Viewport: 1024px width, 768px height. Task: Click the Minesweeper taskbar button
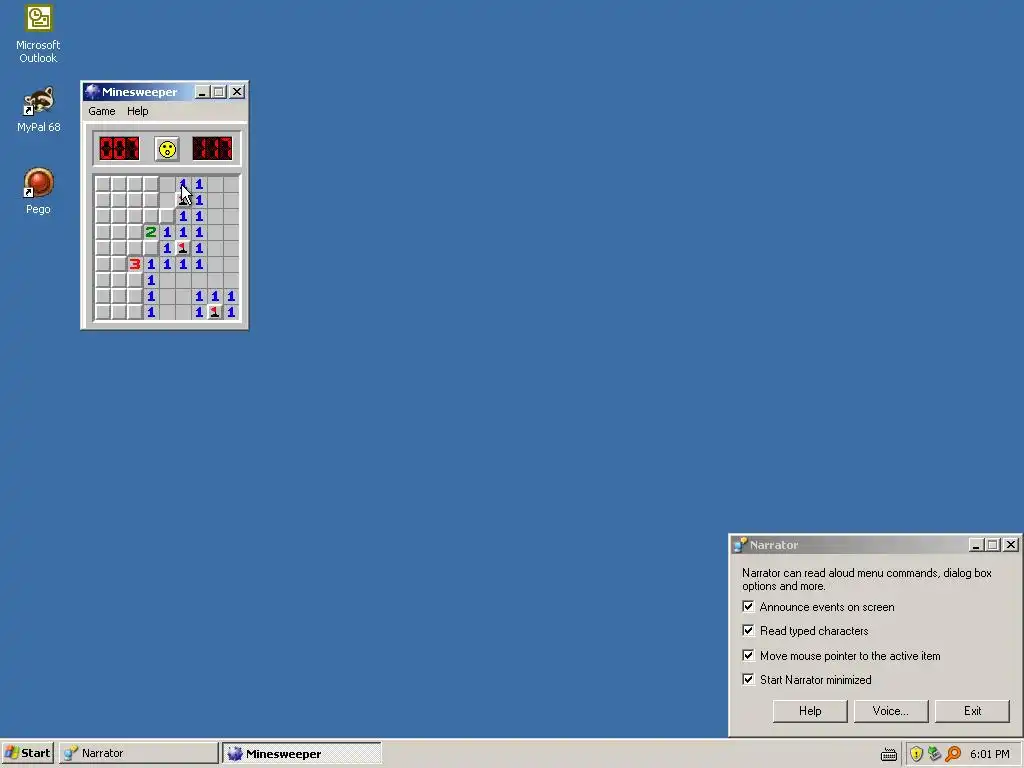[302, 754]
